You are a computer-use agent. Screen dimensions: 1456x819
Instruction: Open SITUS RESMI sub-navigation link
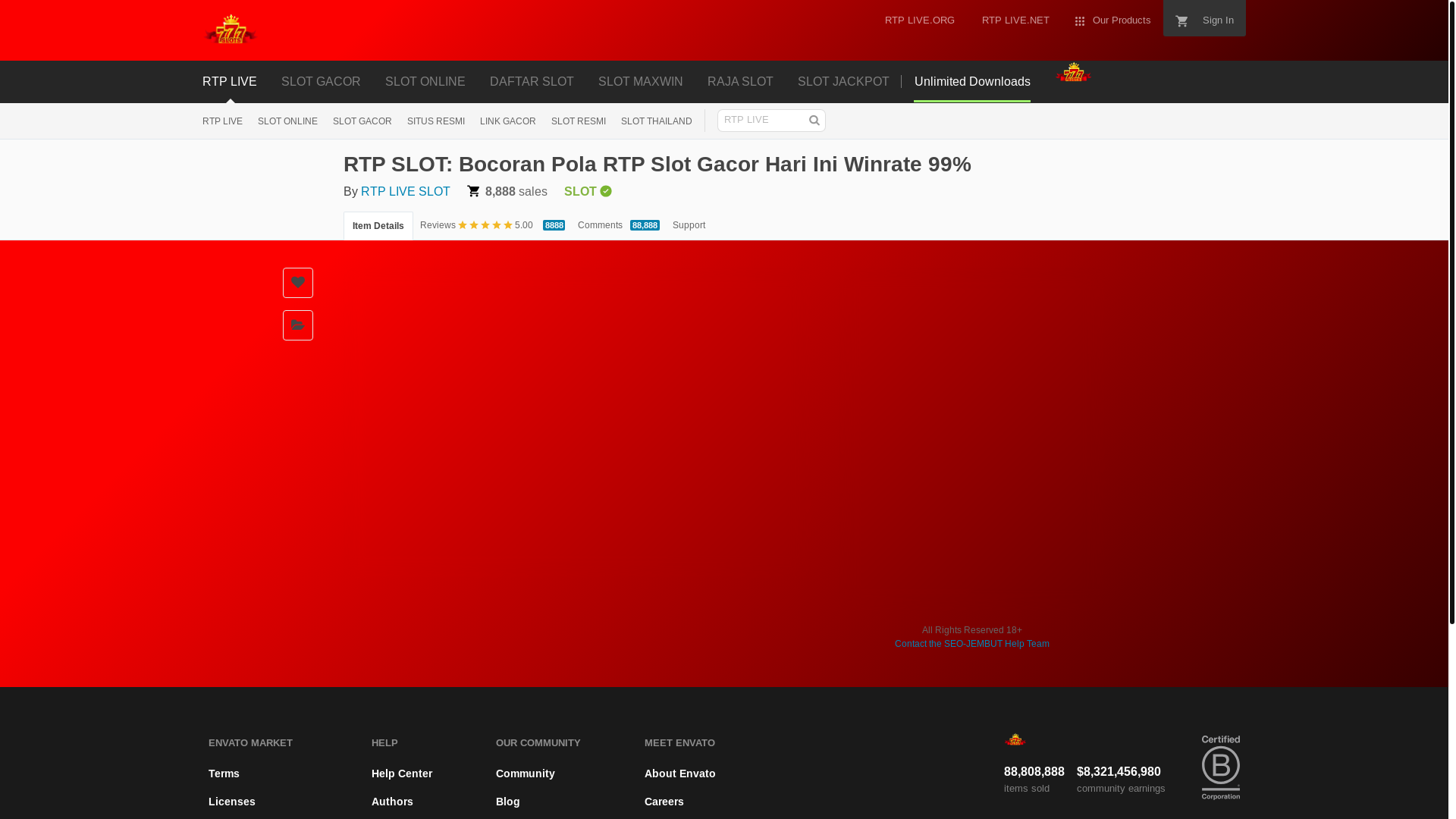435,121
